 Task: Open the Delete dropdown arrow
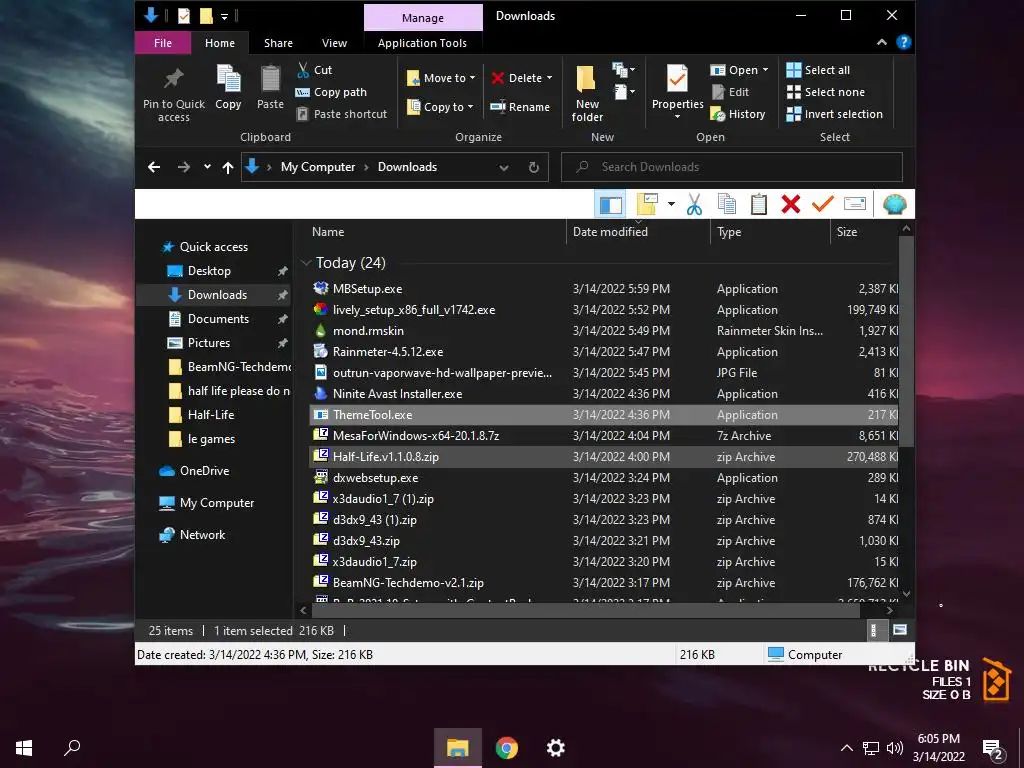(549, 78)
